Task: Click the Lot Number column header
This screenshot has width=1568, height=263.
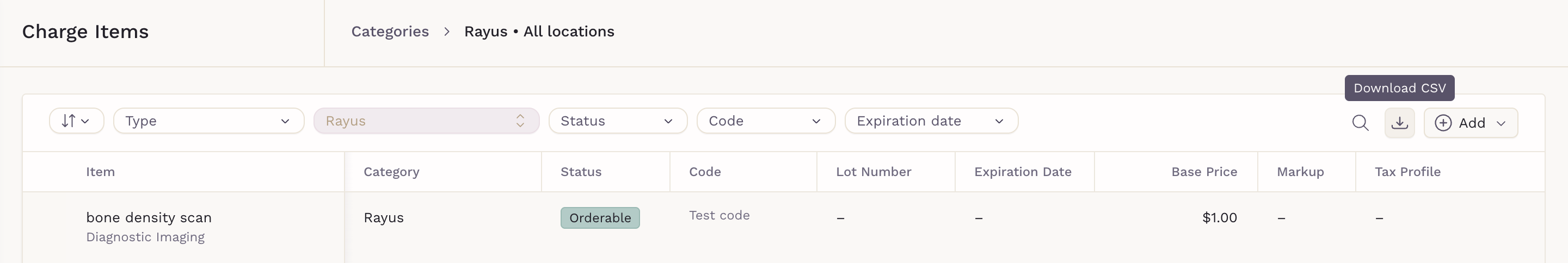Action: pos(873,172)
